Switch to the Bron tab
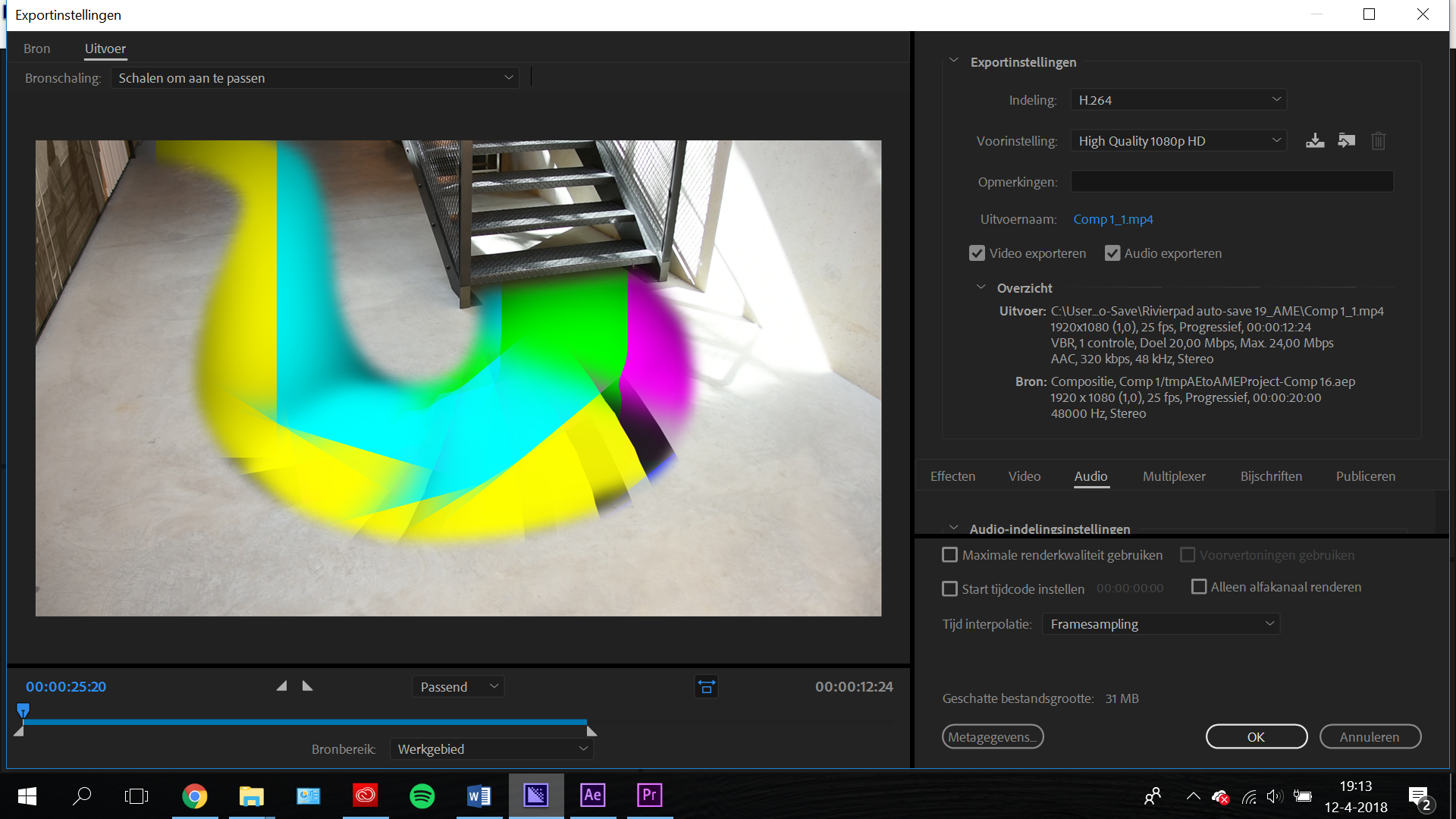Screen dimensions: 1456x819 (36, 48)
